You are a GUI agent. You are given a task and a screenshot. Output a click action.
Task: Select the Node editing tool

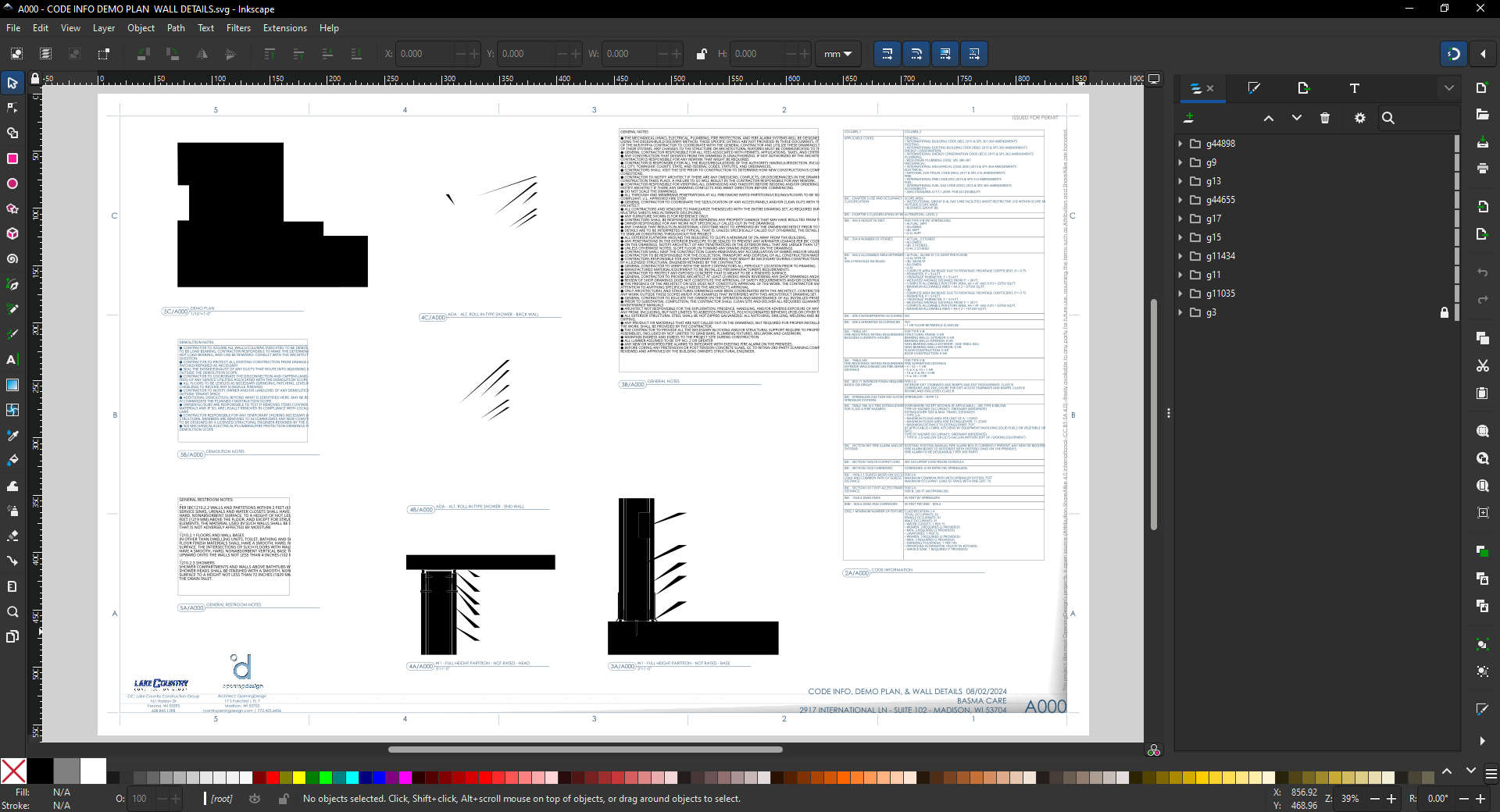click(12, 108)
